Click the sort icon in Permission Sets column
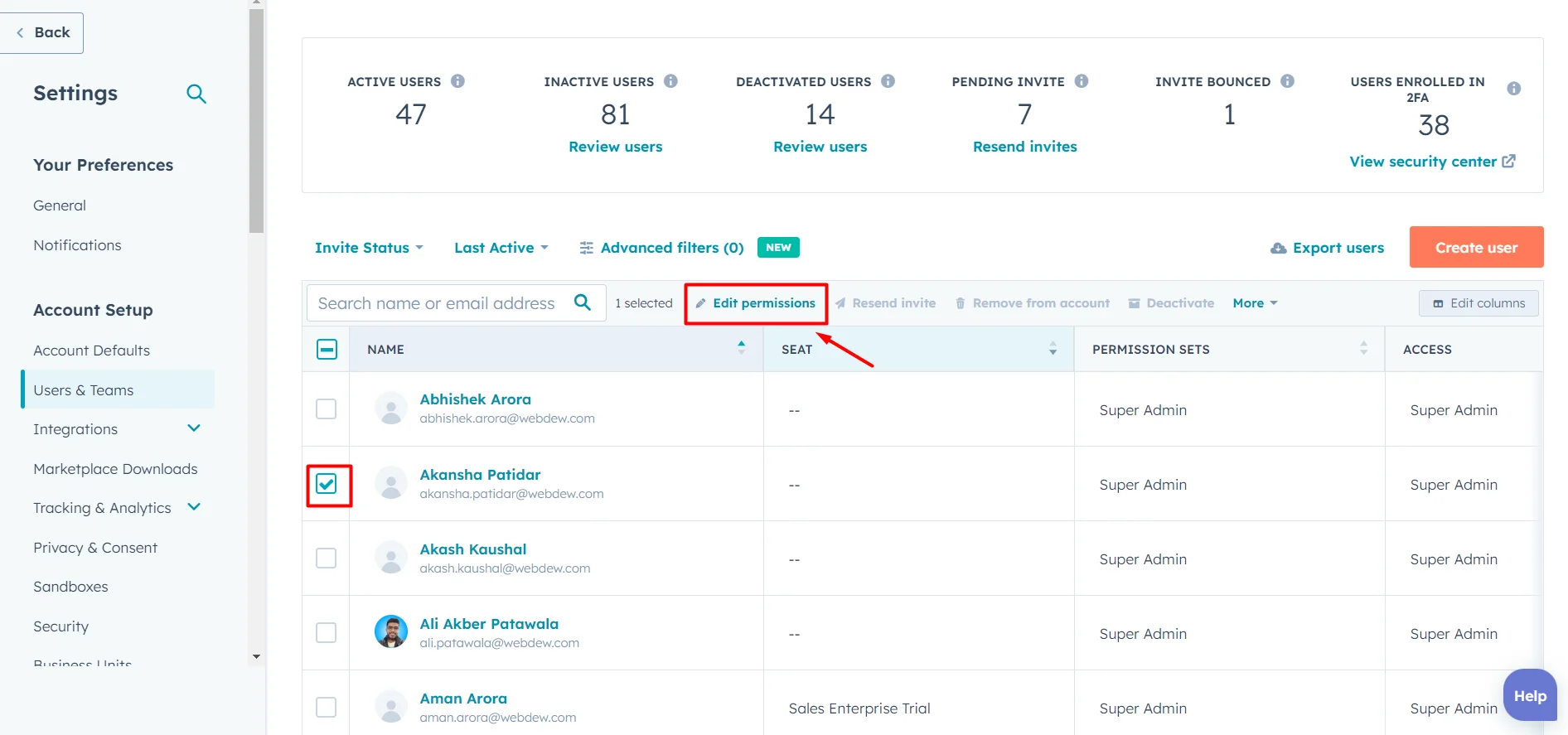The height and width of the screenshot is (735, 1568). 1363,349
